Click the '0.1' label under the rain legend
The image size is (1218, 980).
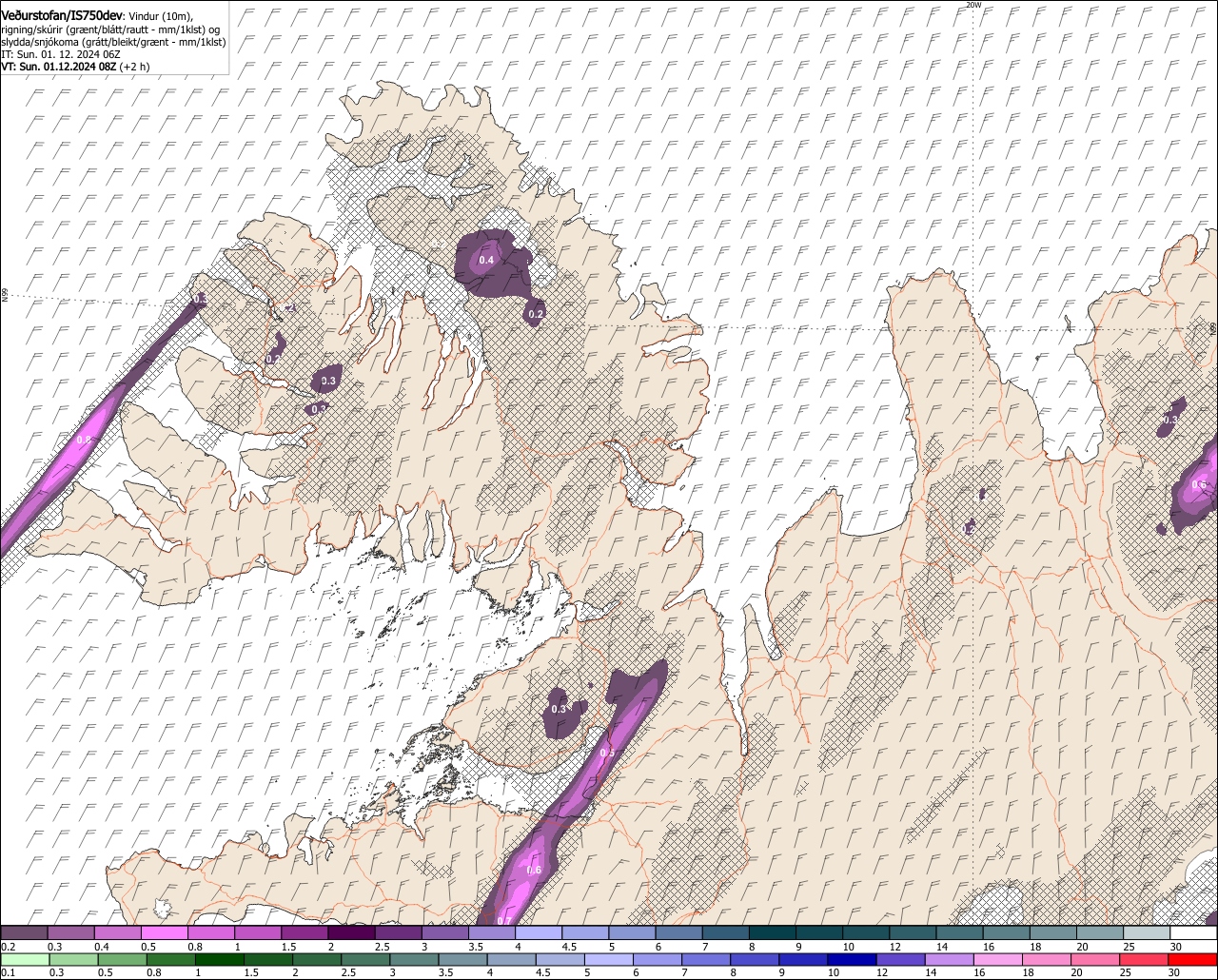tap(8, 972)
